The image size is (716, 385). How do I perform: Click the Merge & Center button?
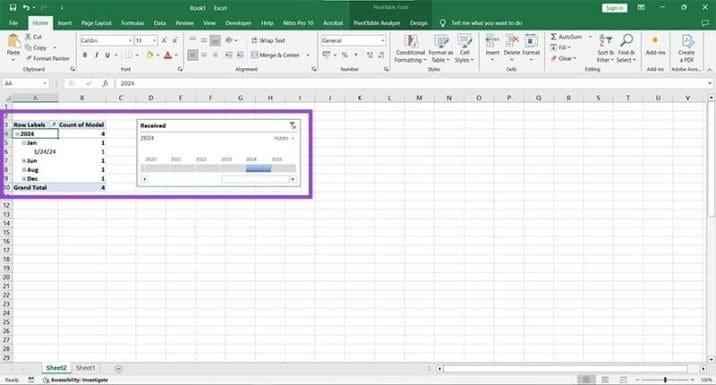click(275, 55)
